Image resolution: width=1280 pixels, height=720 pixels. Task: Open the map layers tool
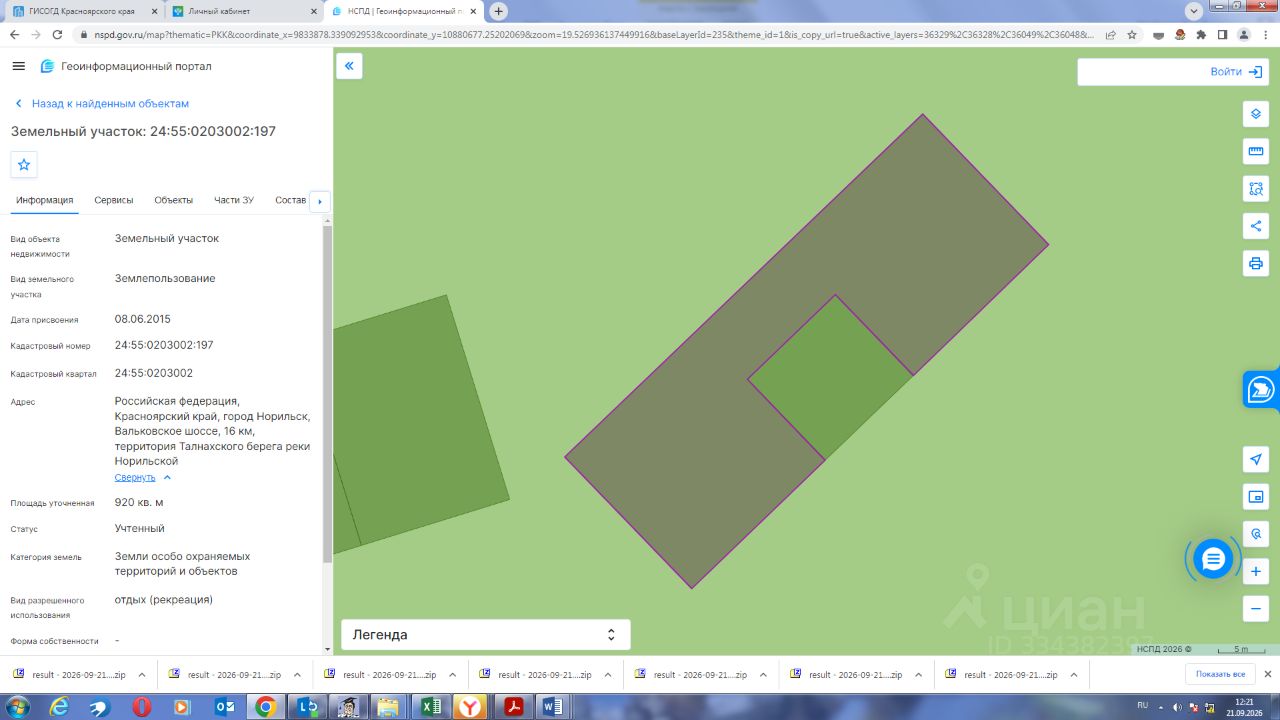coord(1256,114)
